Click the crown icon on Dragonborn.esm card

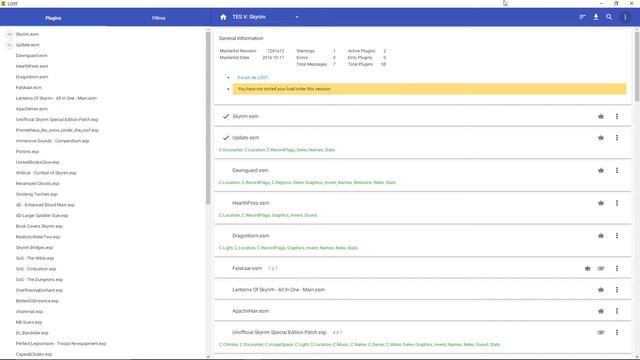pos(601,236)
